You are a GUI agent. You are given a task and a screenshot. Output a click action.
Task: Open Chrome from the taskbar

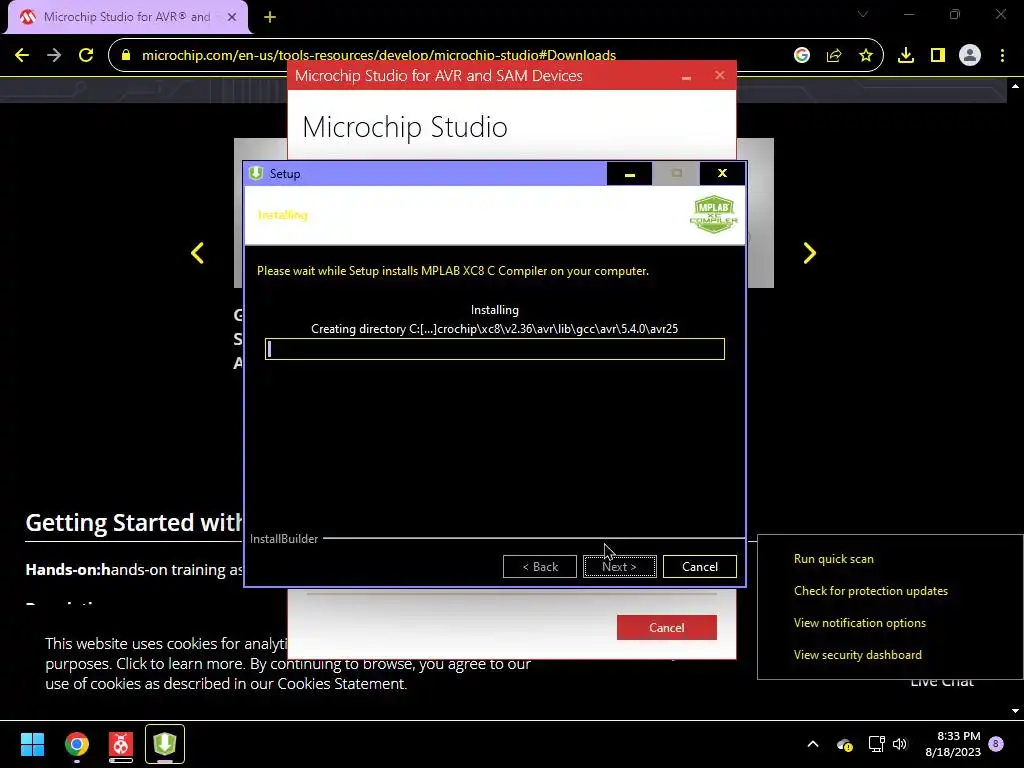76,744
